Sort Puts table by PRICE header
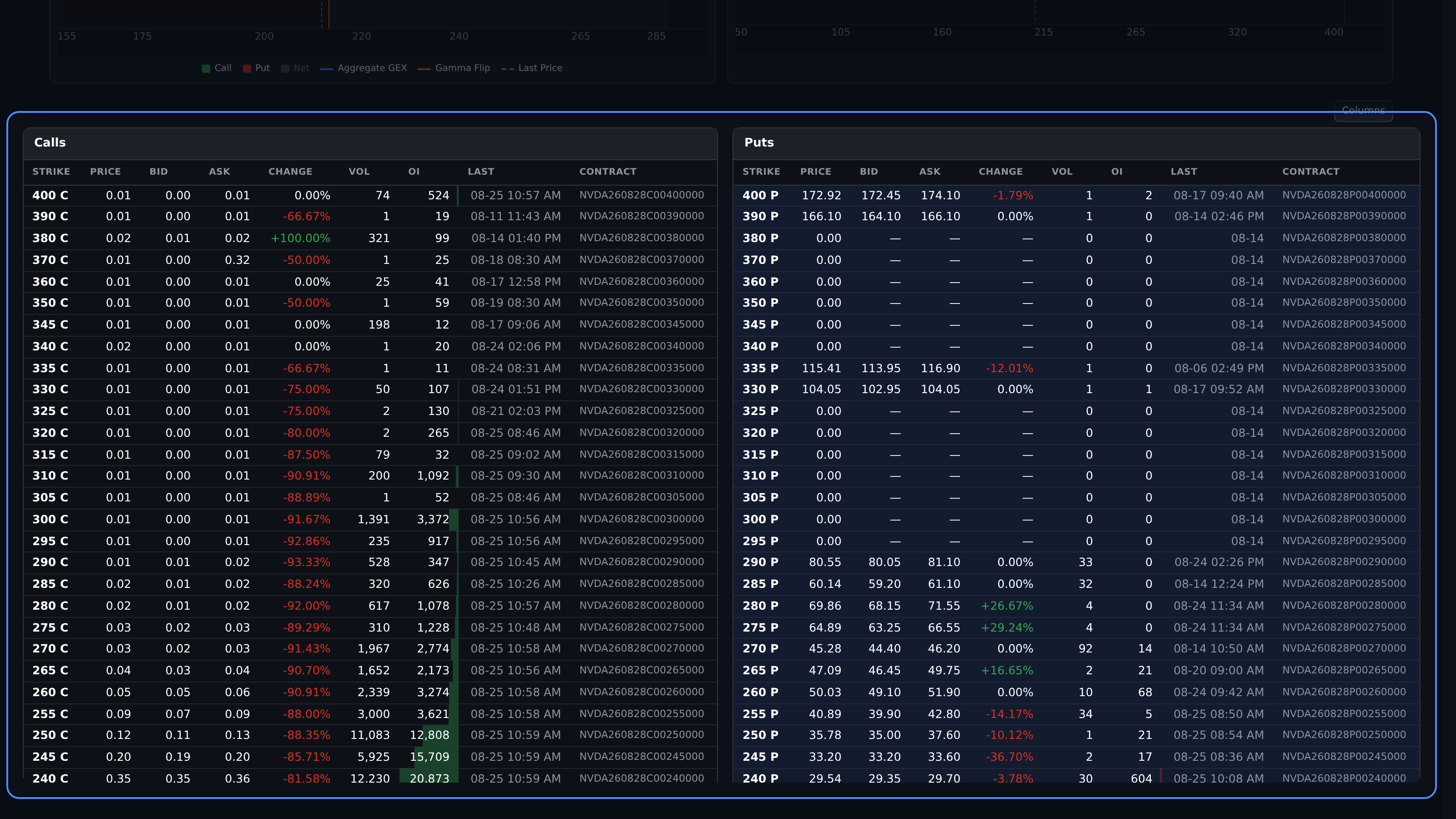This screenshot has width=1456, height=819. pyautogui.click(x=816, y=171)
